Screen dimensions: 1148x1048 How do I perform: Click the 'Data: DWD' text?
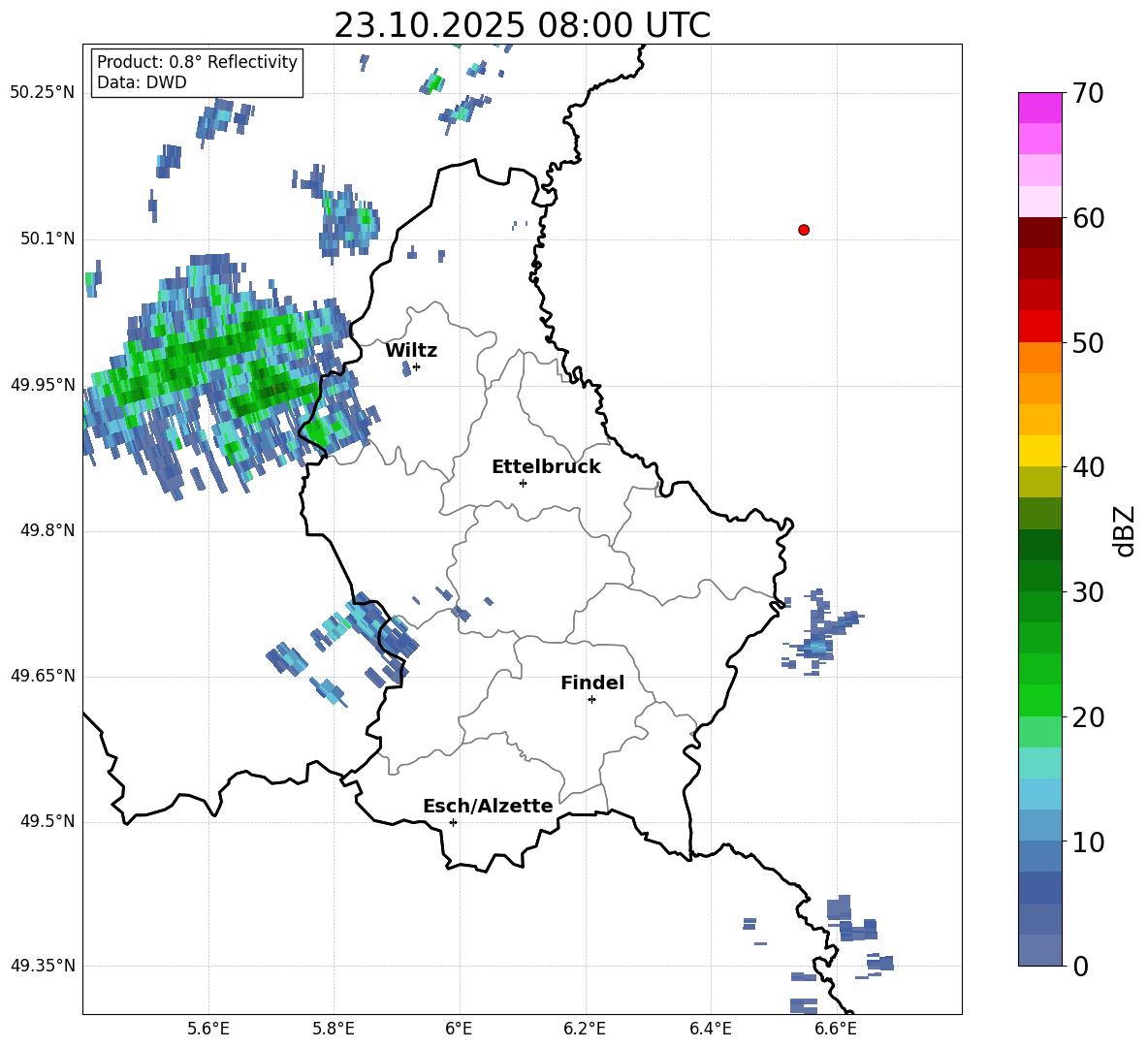click(142, 82)
